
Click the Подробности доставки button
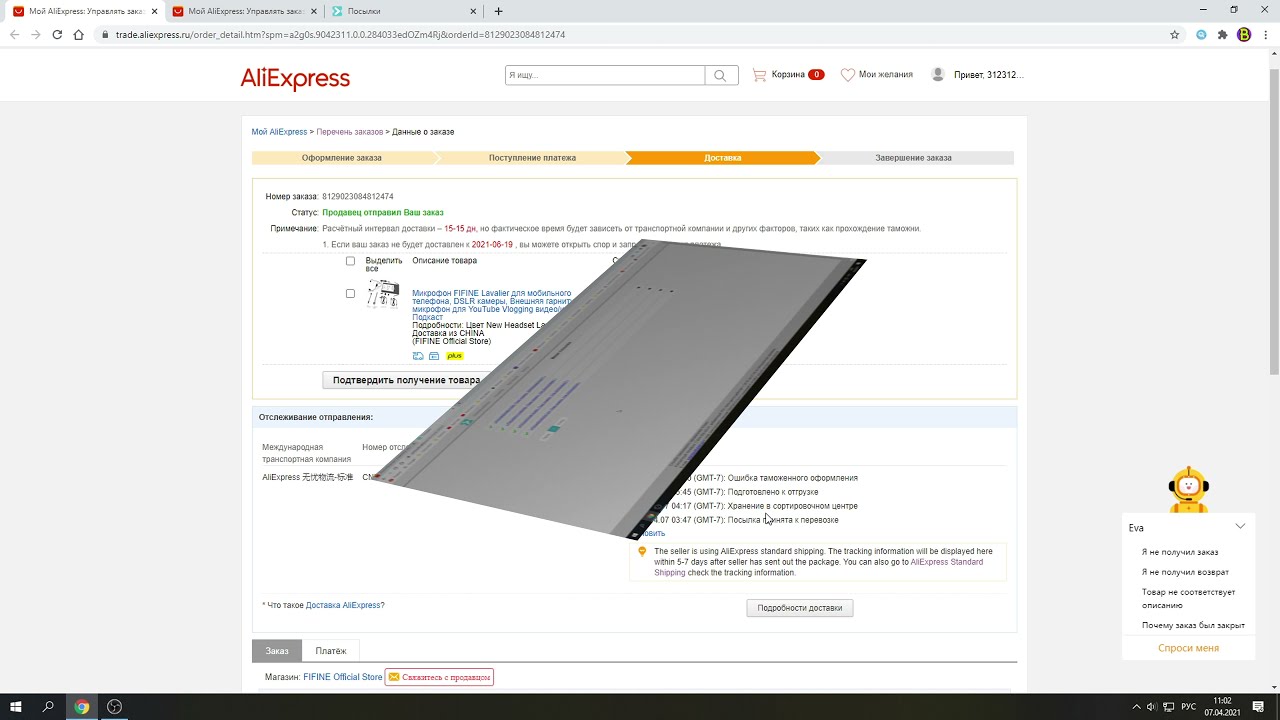tap(799, 608)
